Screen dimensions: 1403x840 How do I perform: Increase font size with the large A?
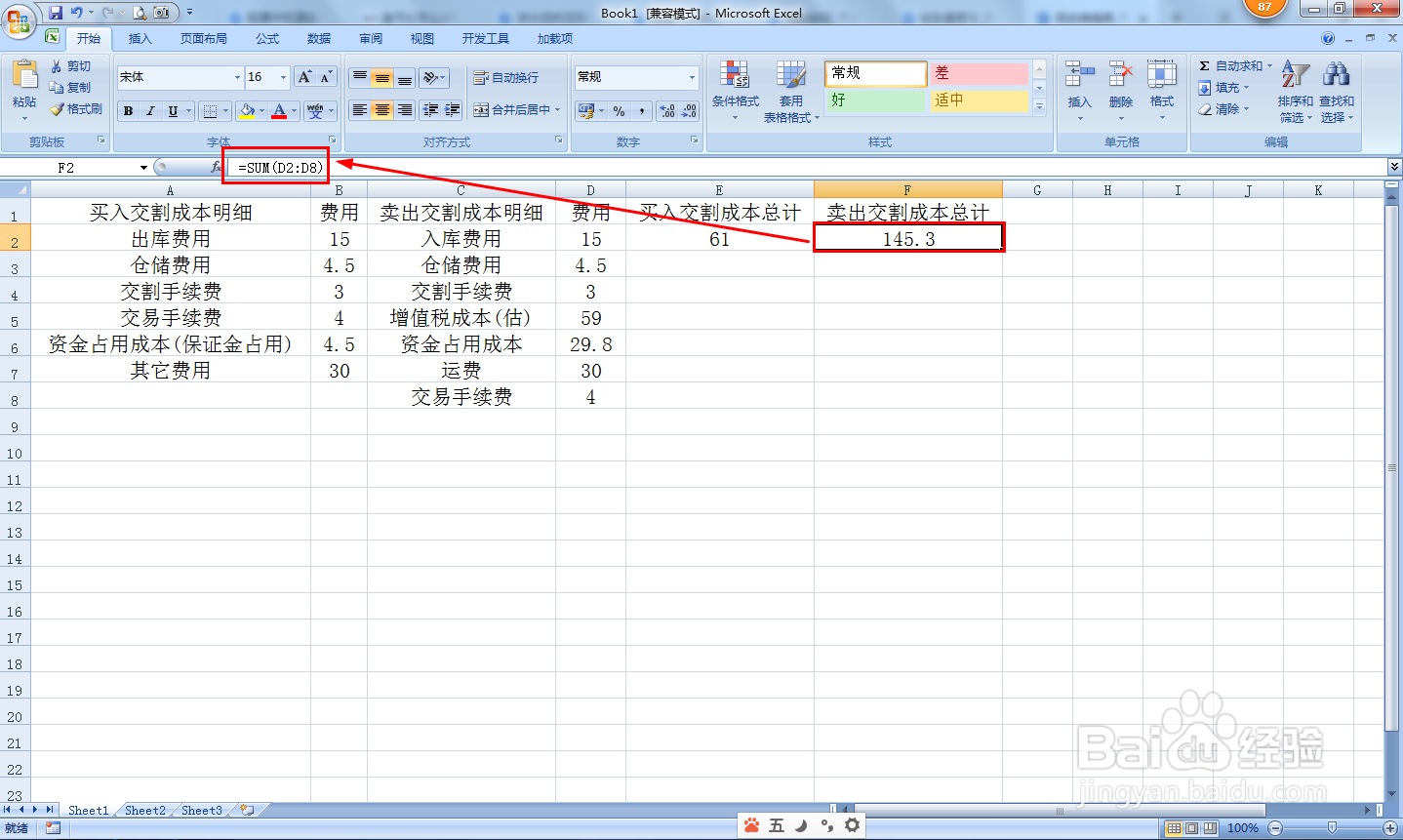coord(305,77)
